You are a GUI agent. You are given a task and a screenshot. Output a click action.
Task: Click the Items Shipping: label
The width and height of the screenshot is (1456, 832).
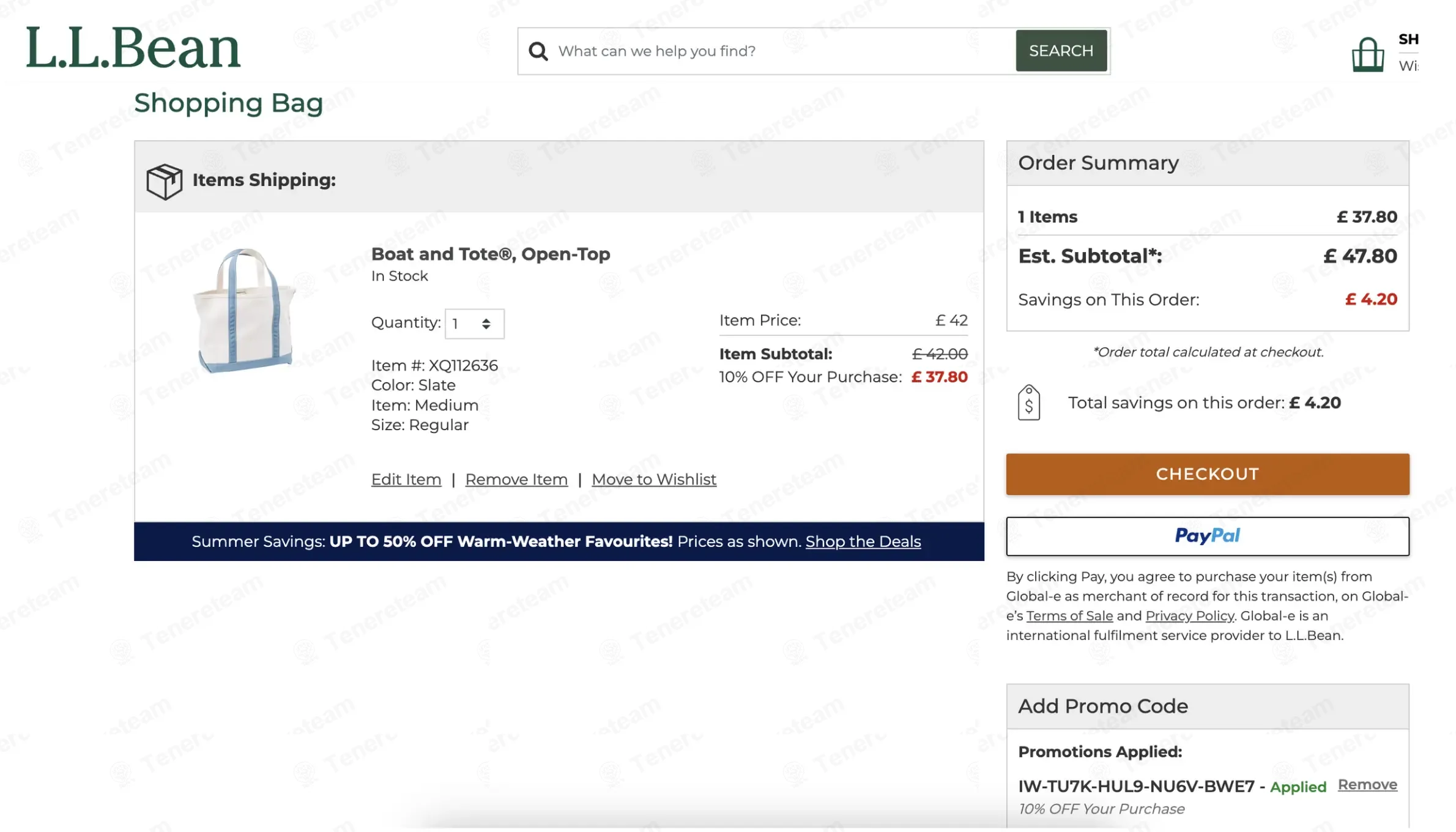[x=264, y=180]
